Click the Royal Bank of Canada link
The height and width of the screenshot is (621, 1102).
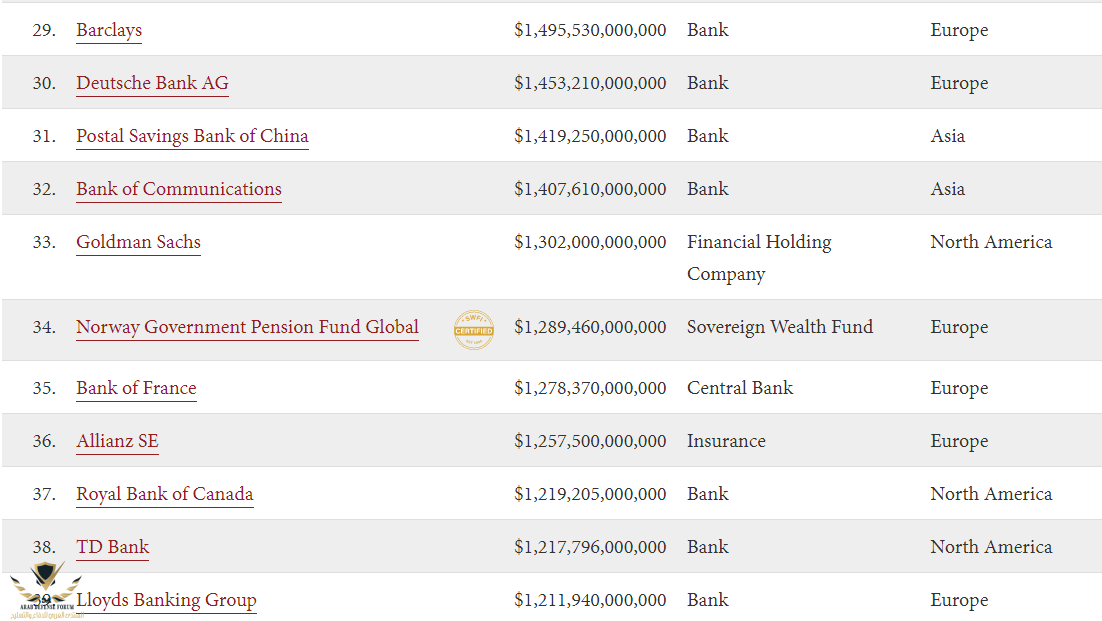pos(165,494)
